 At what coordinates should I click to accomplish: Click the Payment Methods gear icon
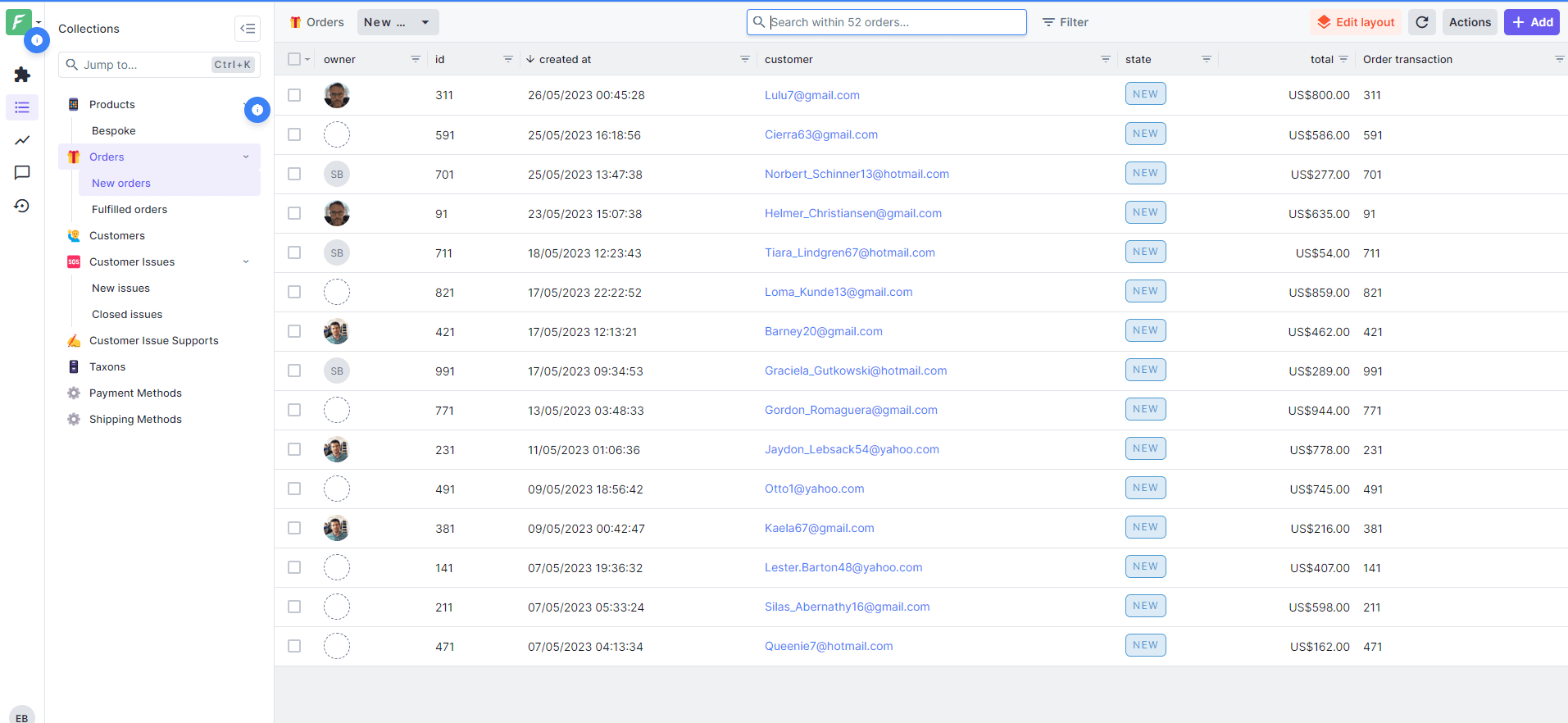[x=74, y=393]
